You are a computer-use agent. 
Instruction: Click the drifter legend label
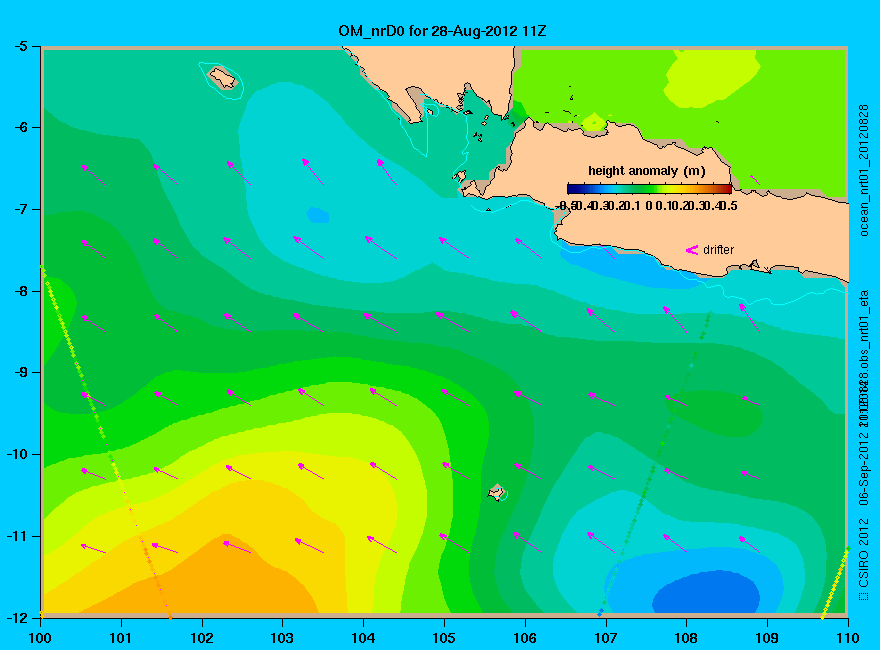[x=718, y=250]
